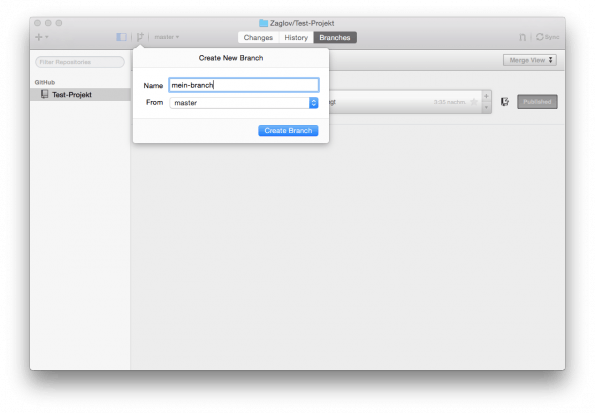Toggle the star icon on the branch row
This screenshot has height=413, width=595.
[474, 102]
